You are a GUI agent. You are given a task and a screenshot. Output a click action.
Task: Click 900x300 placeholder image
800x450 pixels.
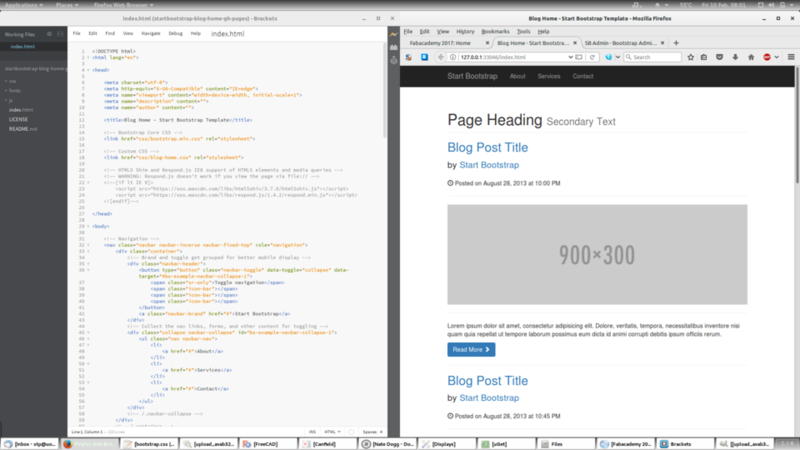[x=597, y=255]
